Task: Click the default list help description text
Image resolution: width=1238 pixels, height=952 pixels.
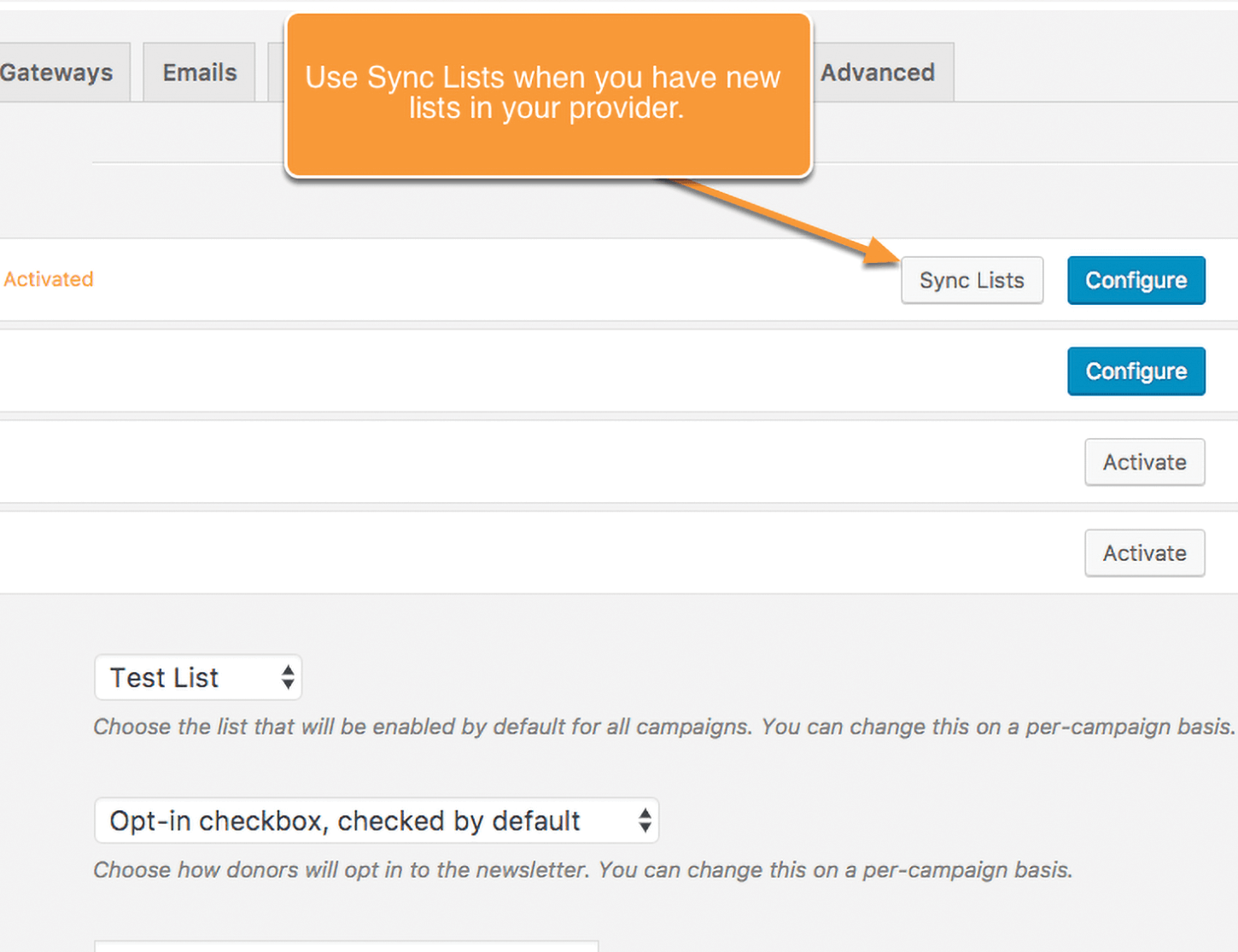Action: [664, 727]
